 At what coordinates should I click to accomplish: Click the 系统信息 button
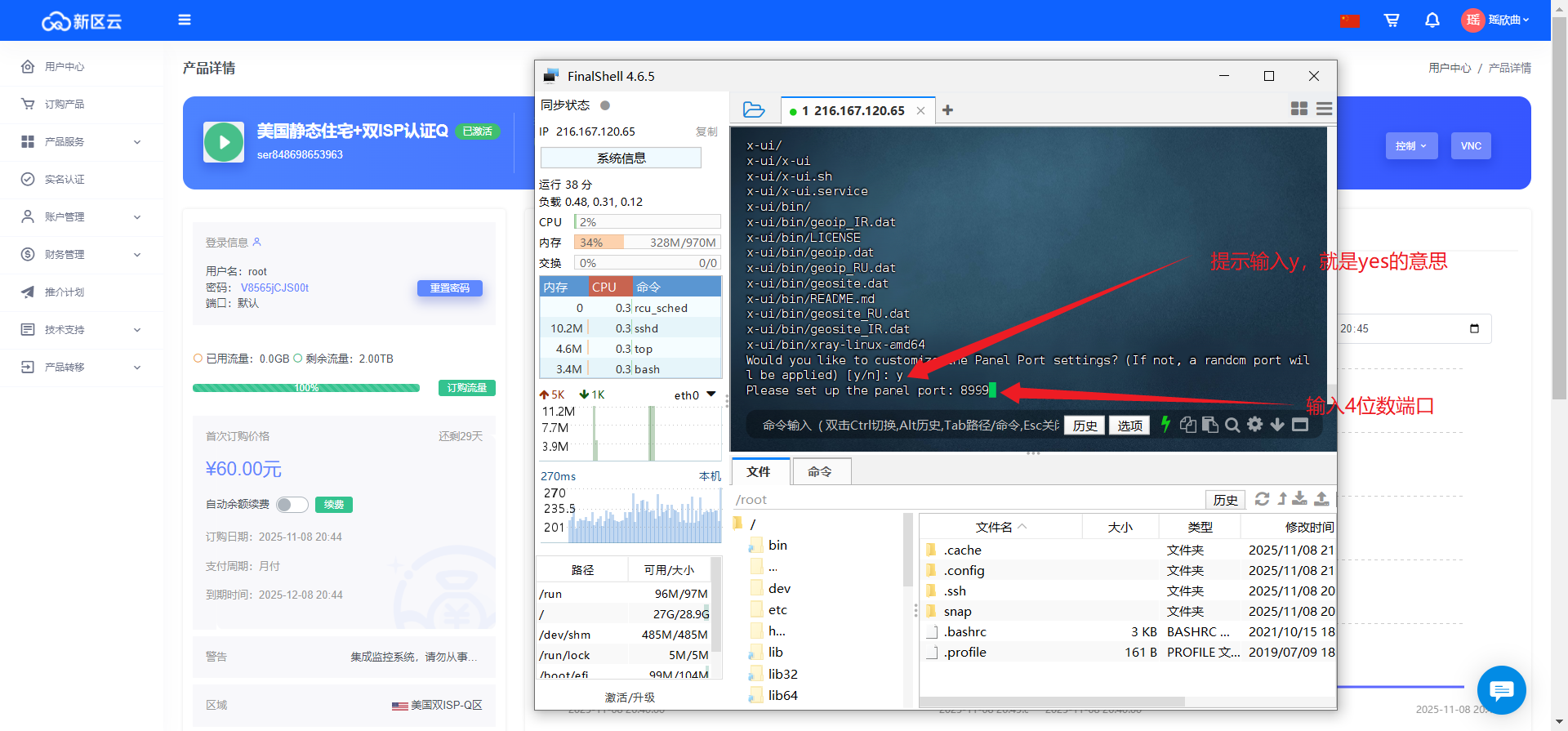click(x=621, y=158)
